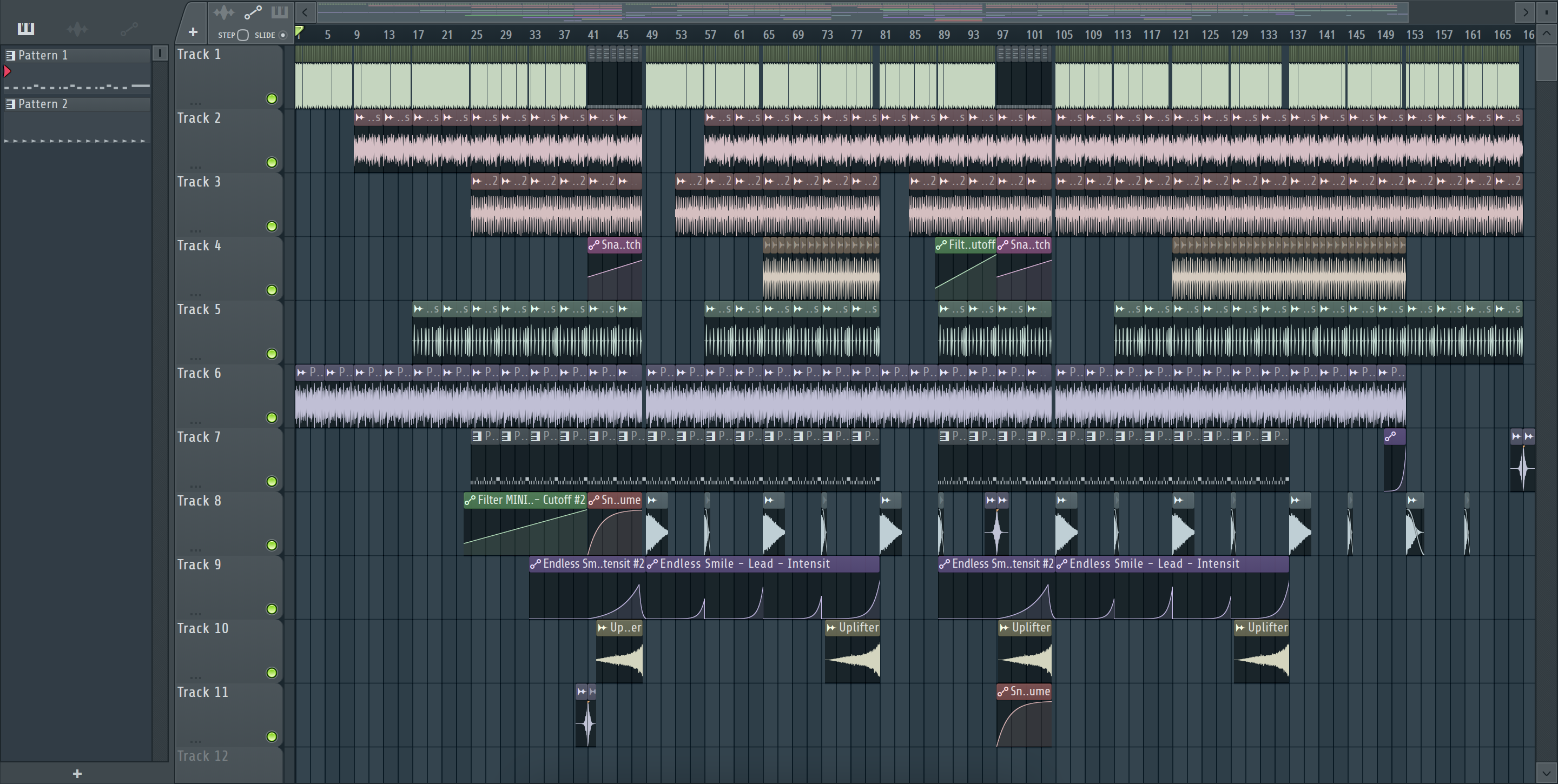Click the automation icon of Track 11 Sn..ume clip
The width and height of the screenshot is (1558, 784).
click(x=1002, y=692)
